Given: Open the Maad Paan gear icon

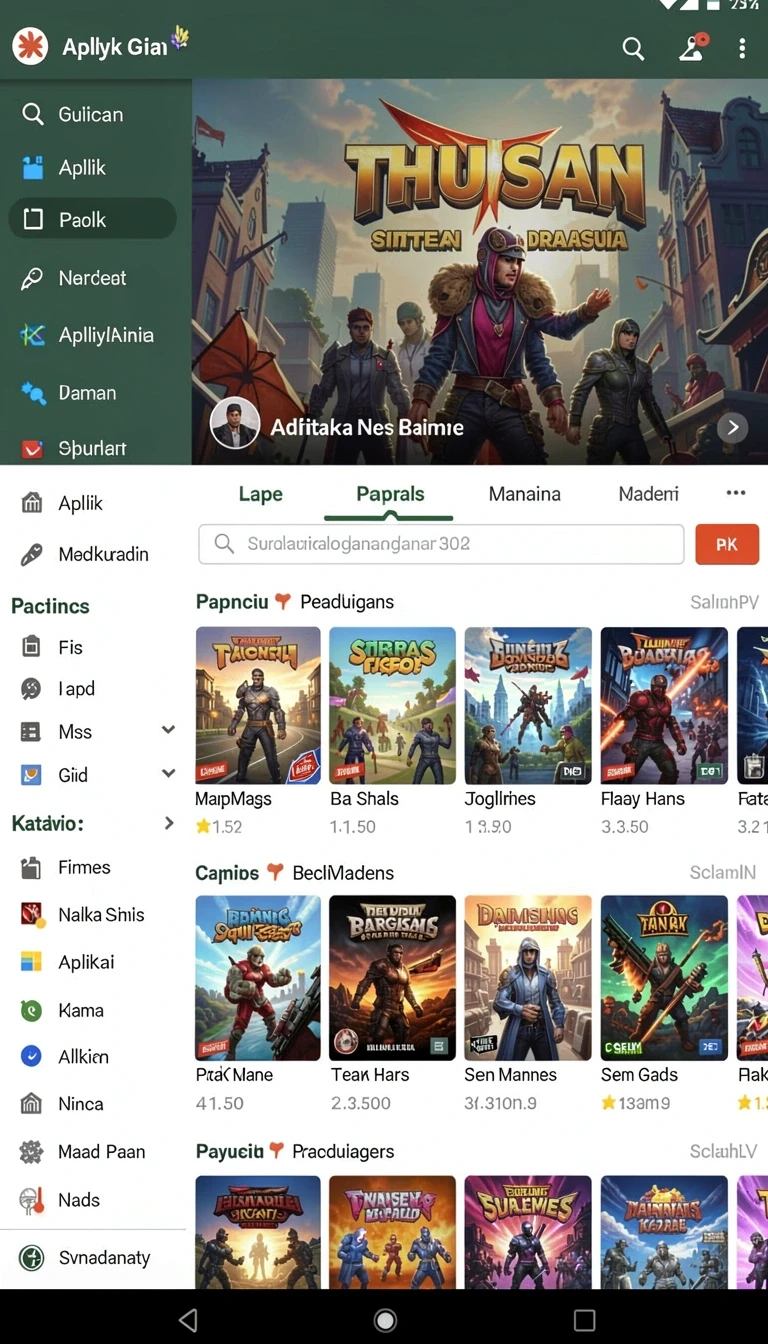Looking at the screenshot, I should [32, 1152].
